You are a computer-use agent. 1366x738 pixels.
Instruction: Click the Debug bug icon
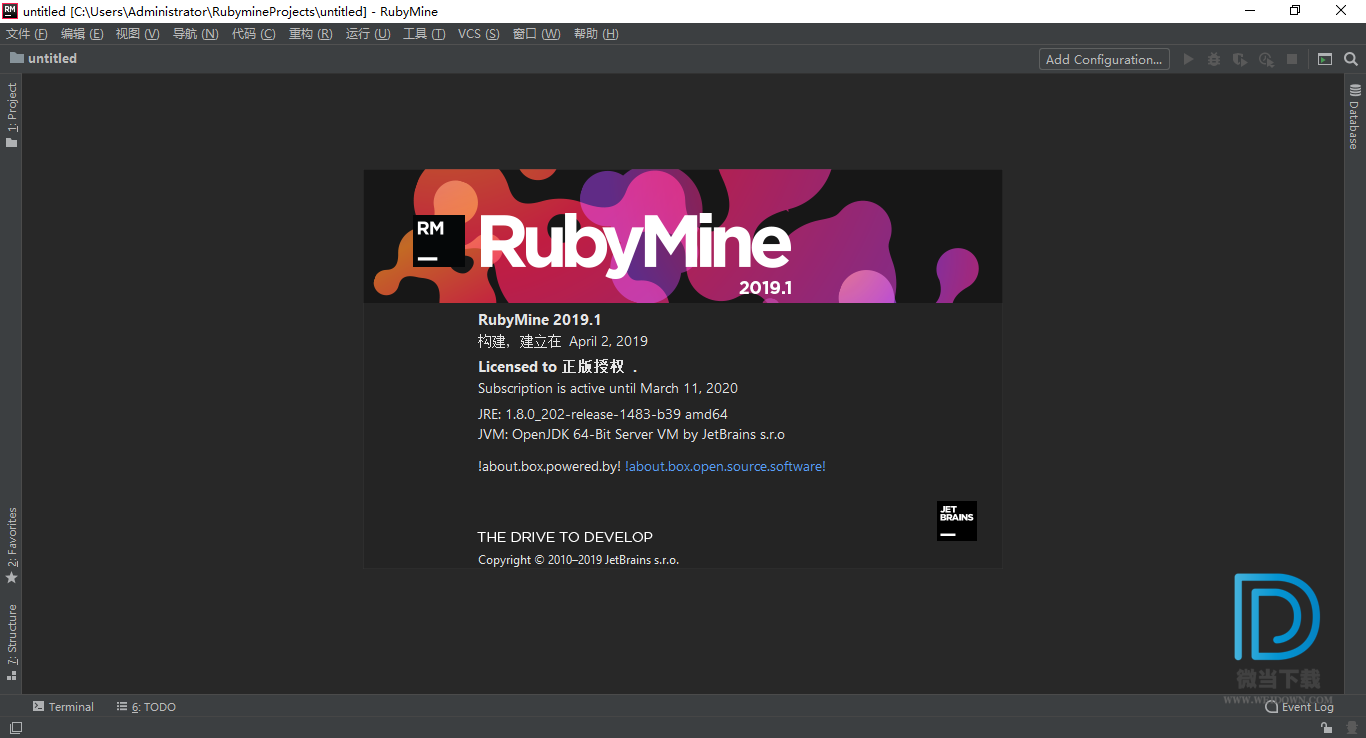pyautogui.click(x=1214, y=59)
